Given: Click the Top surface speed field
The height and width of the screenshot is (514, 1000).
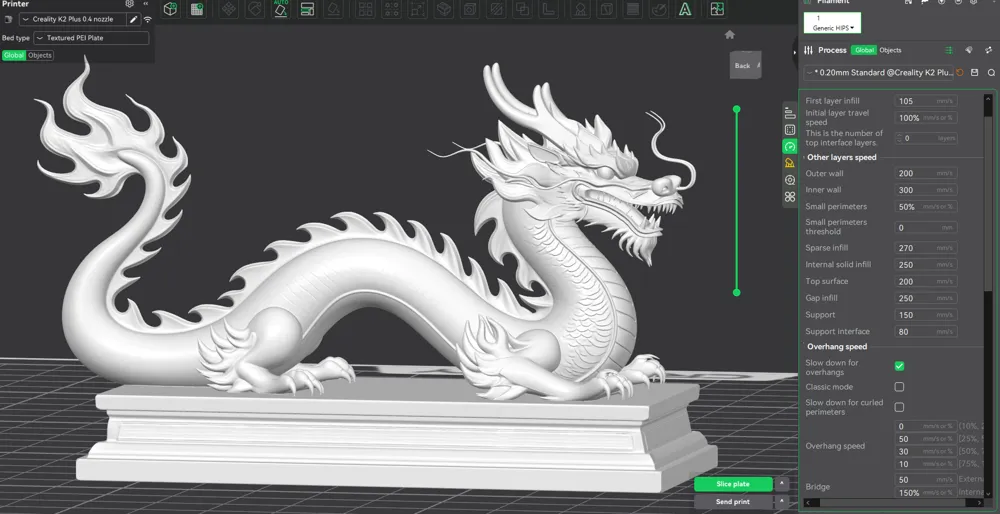Looking at the screenshot, I should point(925,281).
